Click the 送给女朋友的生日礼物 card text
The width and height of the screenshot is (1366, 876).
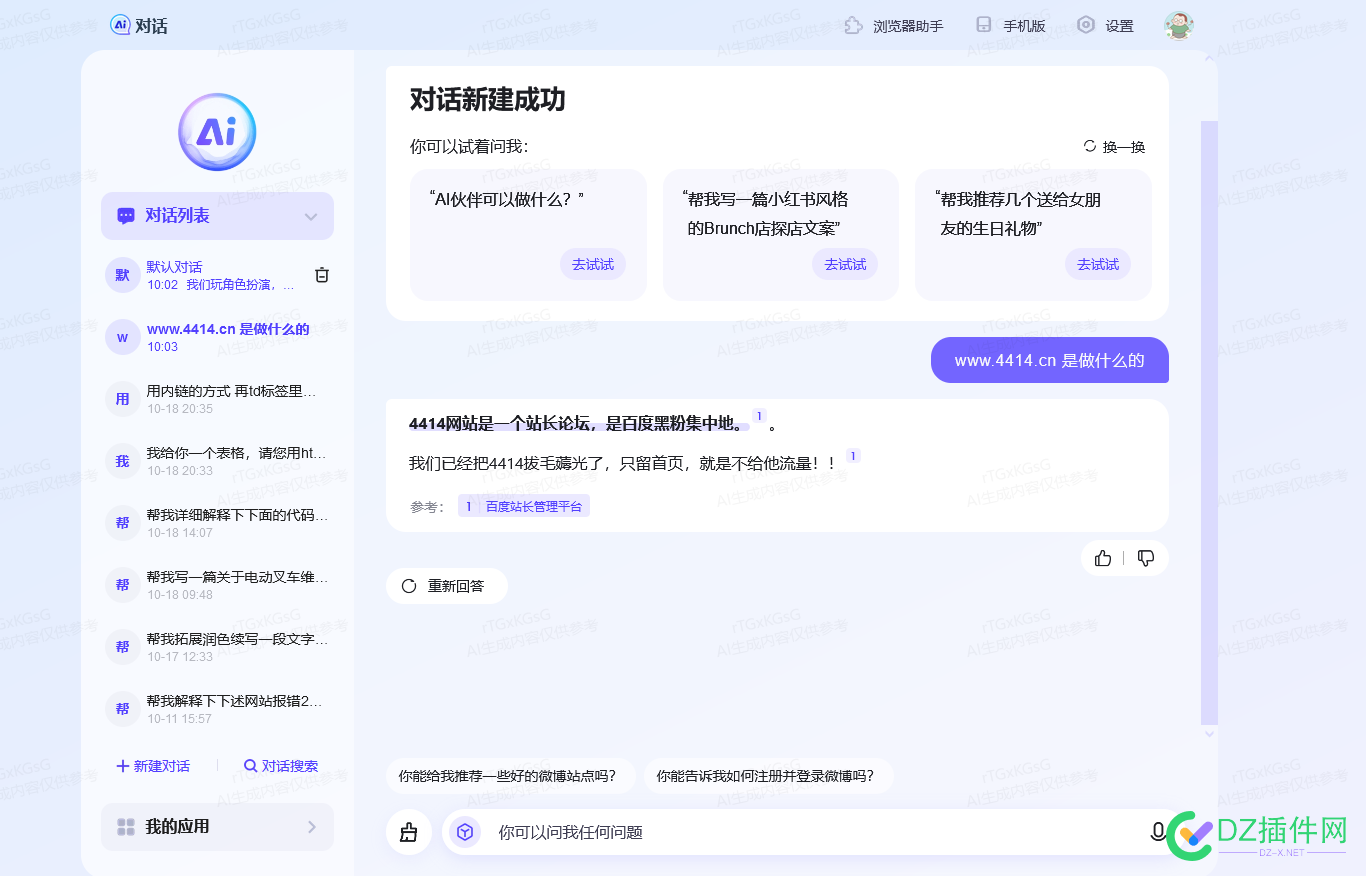1017,214
